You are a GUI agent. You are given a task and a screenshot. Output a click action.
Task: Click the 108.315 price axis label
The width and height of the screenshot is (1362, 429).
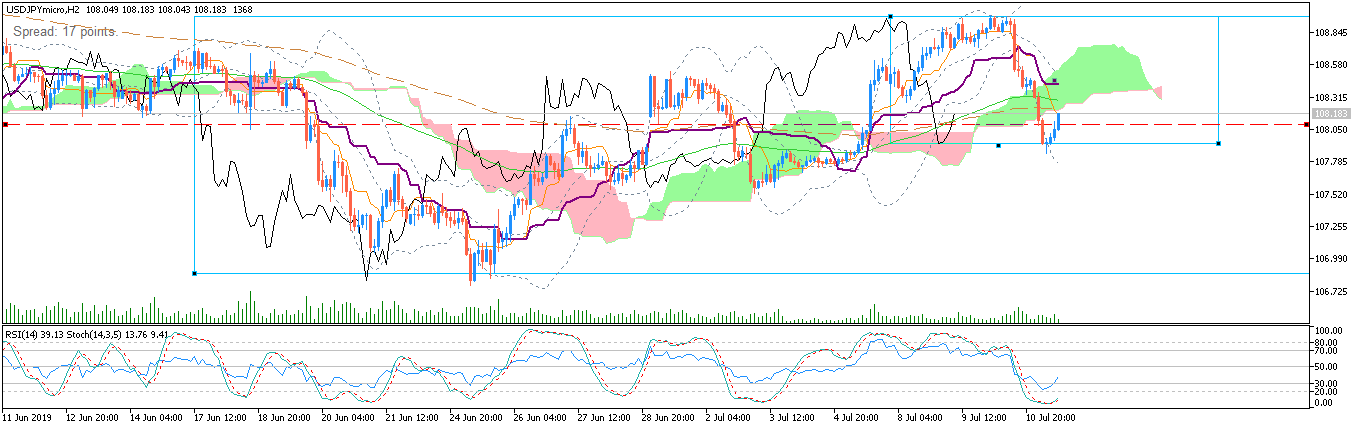(x=1331, y=98)
